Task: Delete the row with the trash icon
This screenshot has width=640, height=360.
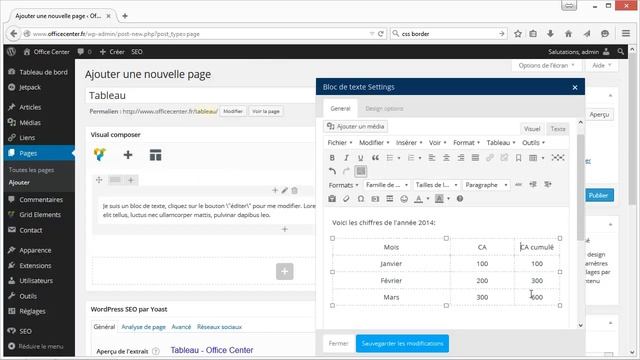Action: [294, 190]
